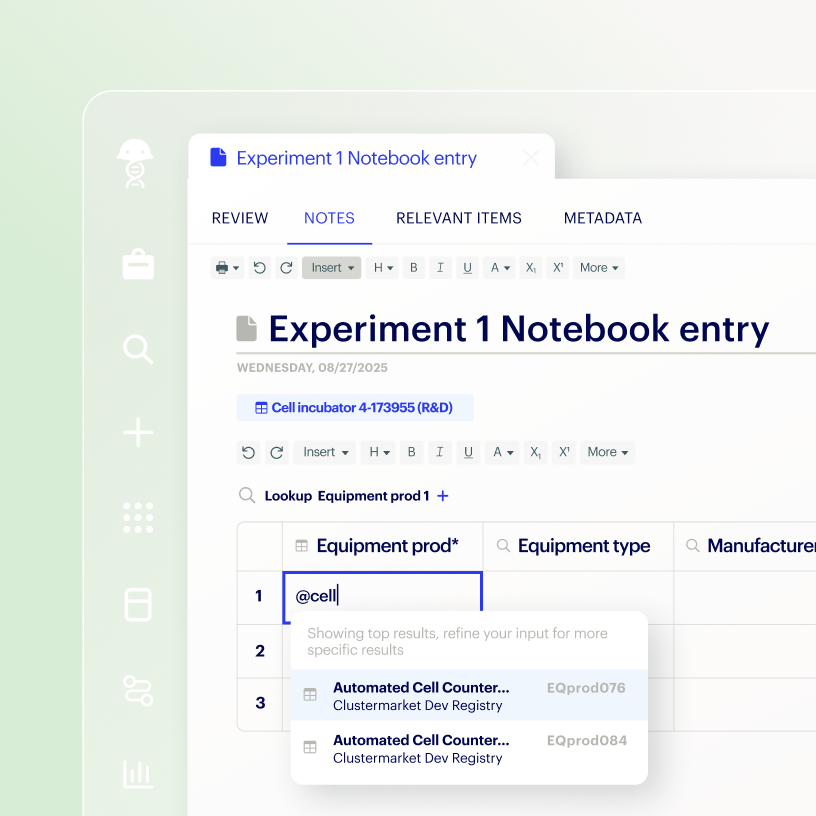The height and width of the screenshot is (816, 816).
Task: Open the table toolbar Insert dropdown
Action: click(x=325, y=452)
